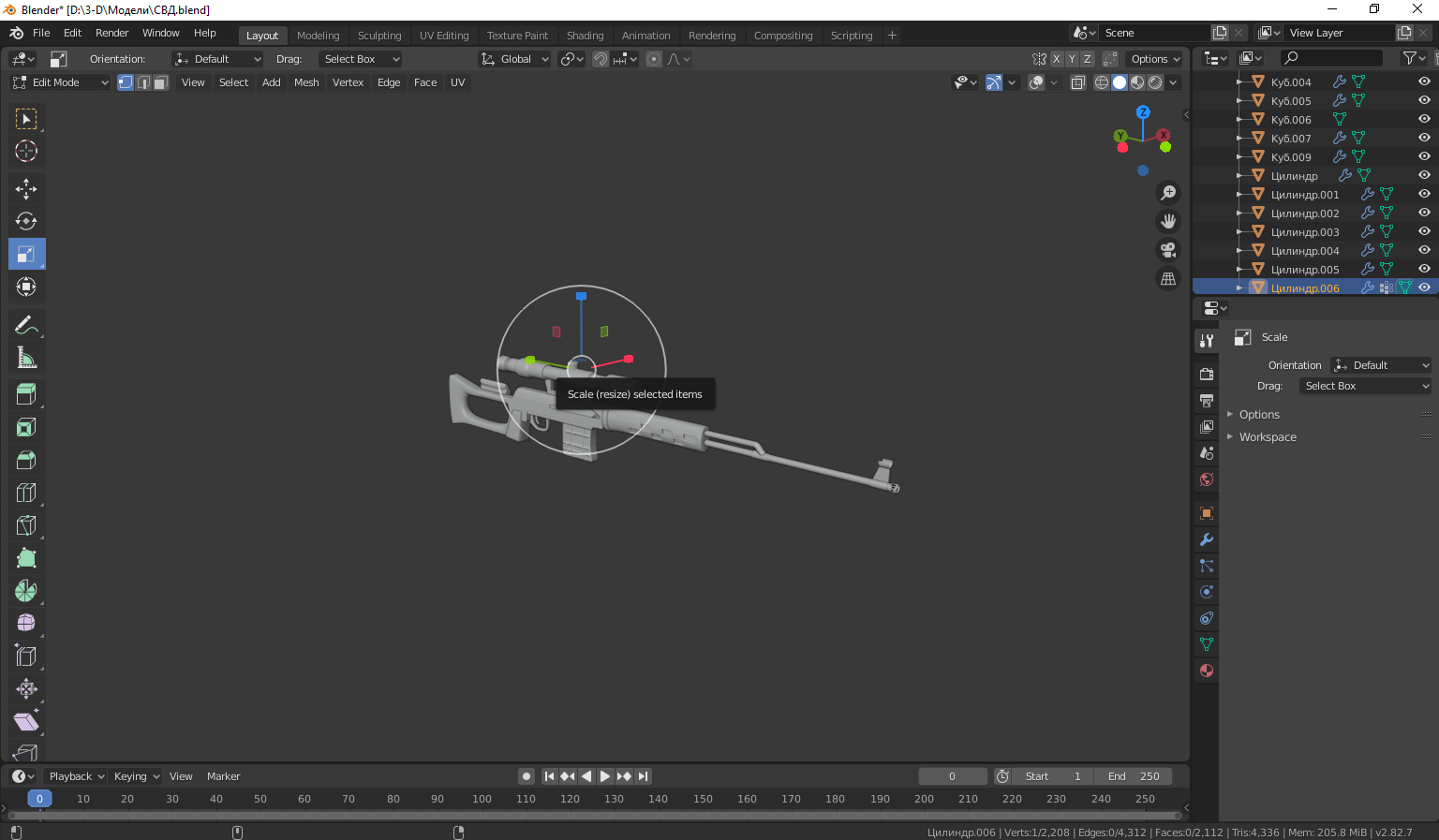
Task: Play the animation forward
Action: (605, 776)
